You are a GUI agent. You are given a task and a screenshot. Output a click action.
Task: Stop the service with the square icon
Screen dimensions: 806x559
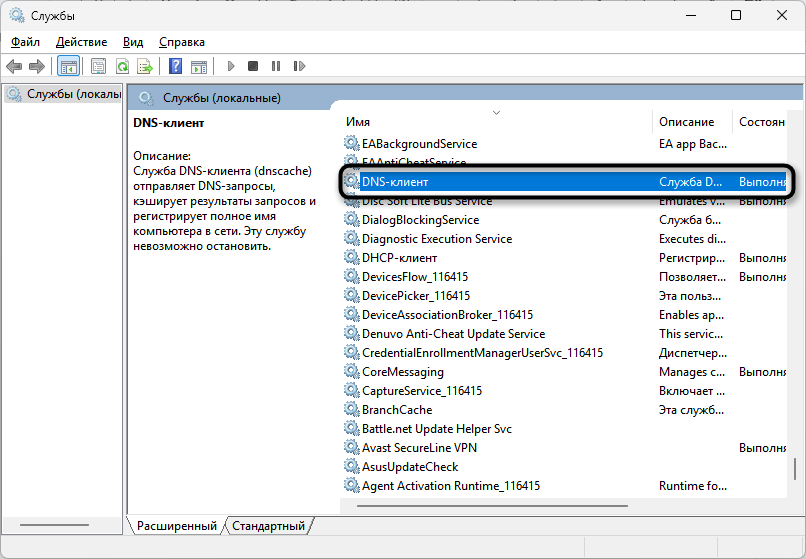253,66
